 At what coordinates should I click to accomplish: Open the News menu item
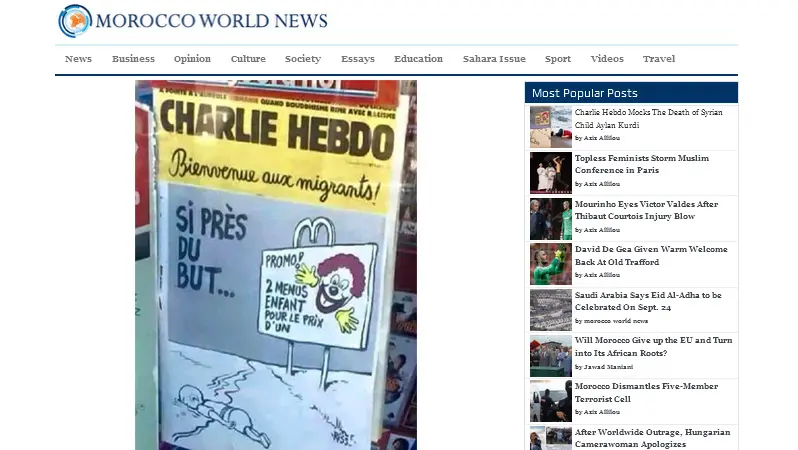tap(78, 59)
